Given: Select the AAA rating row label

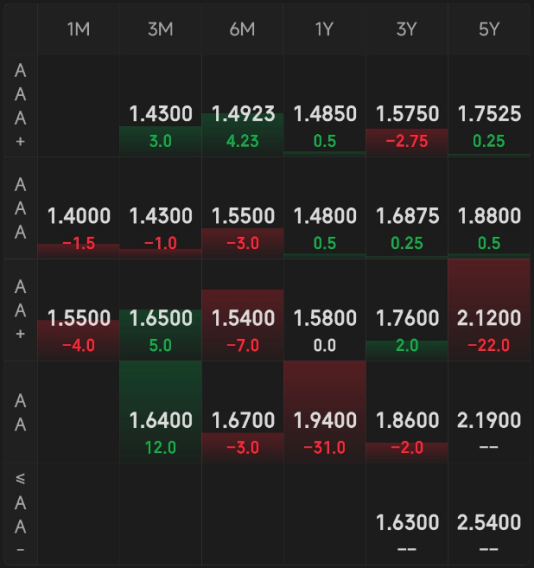Looking at the screenshot, I should tap(20, 208).
